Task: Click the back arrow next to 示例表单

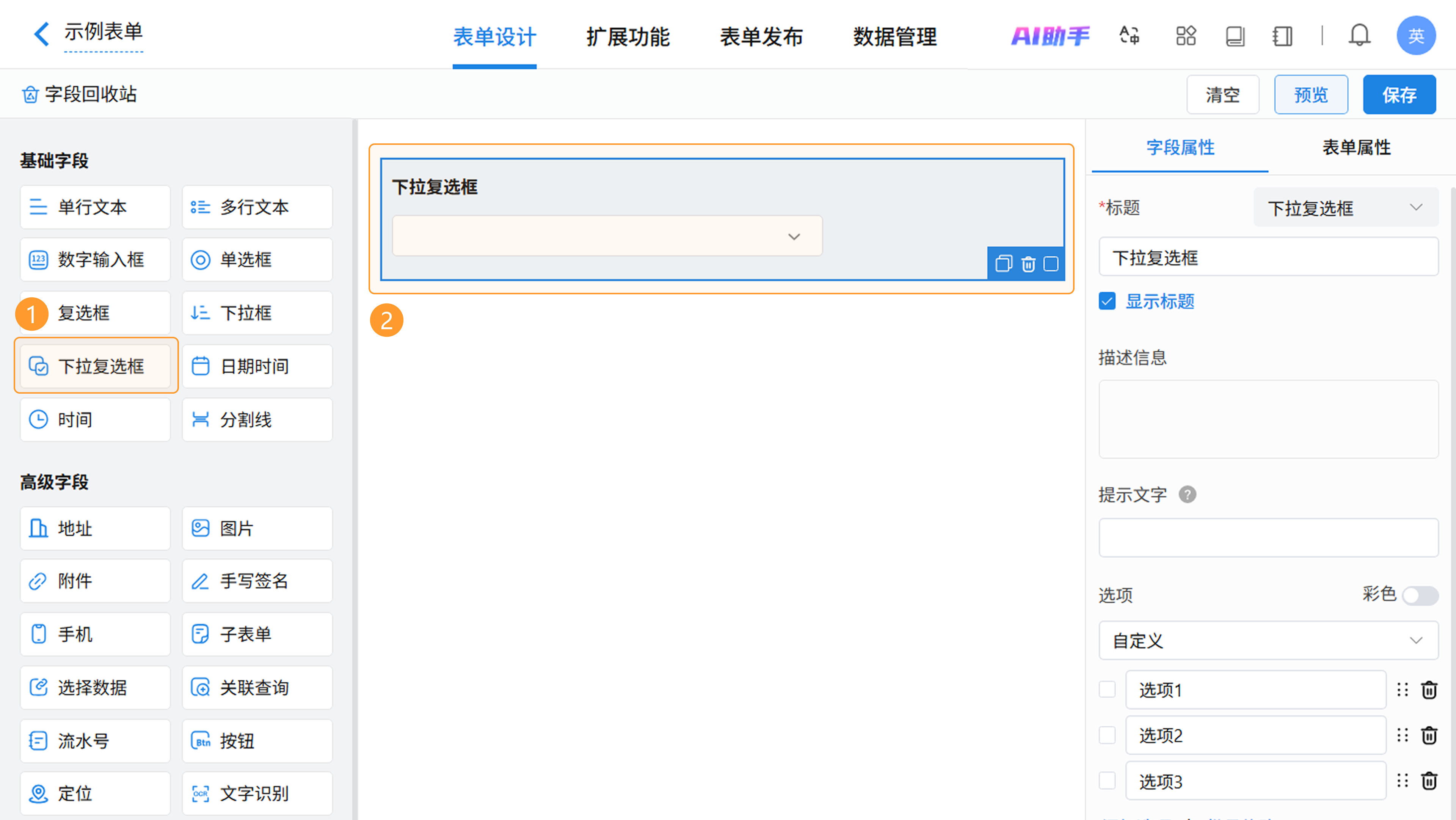Action: [41, 34]
